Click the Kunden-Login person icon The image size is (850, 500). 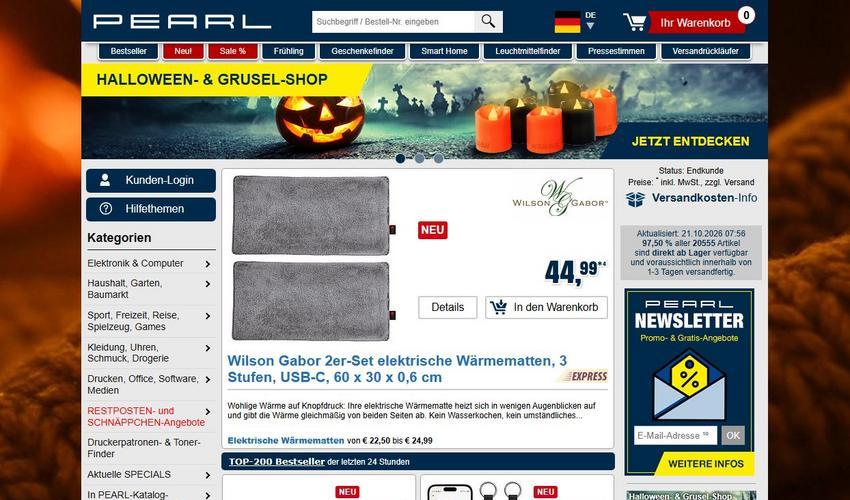point(105,180)
